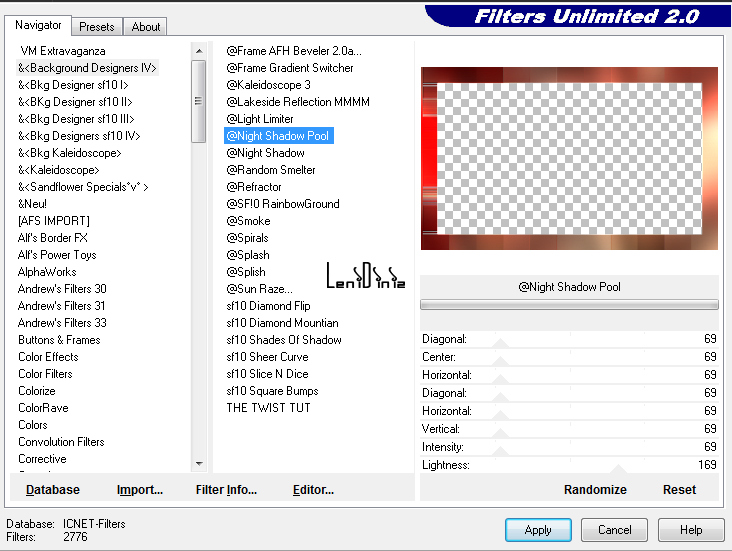The width and height of the screenshot is (732, 551).
Task: Click Randomize to shuffle settings
Action: (595, 490)
